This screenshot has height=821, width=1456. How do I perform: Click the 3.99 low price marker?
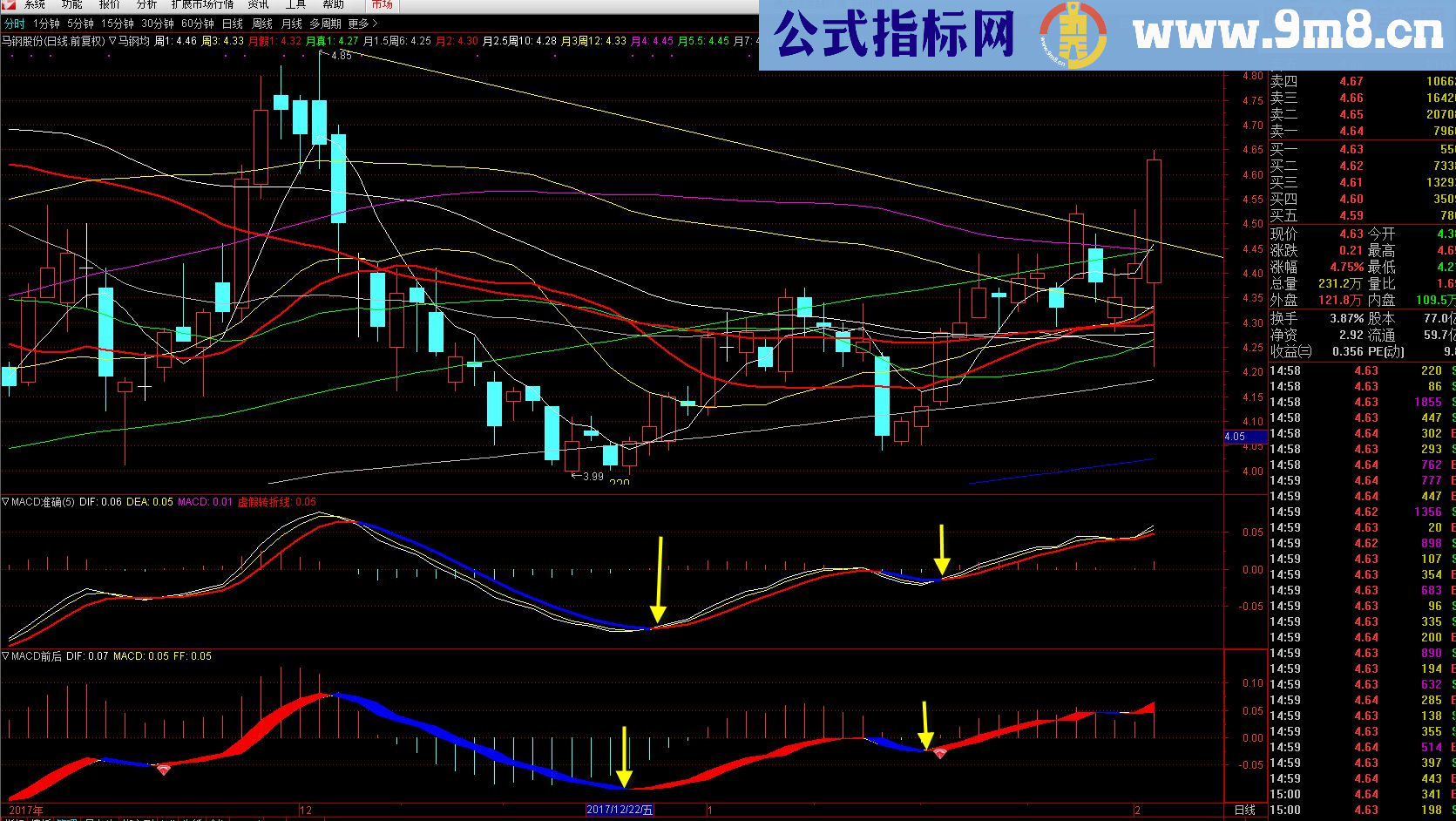pos(593,476)
